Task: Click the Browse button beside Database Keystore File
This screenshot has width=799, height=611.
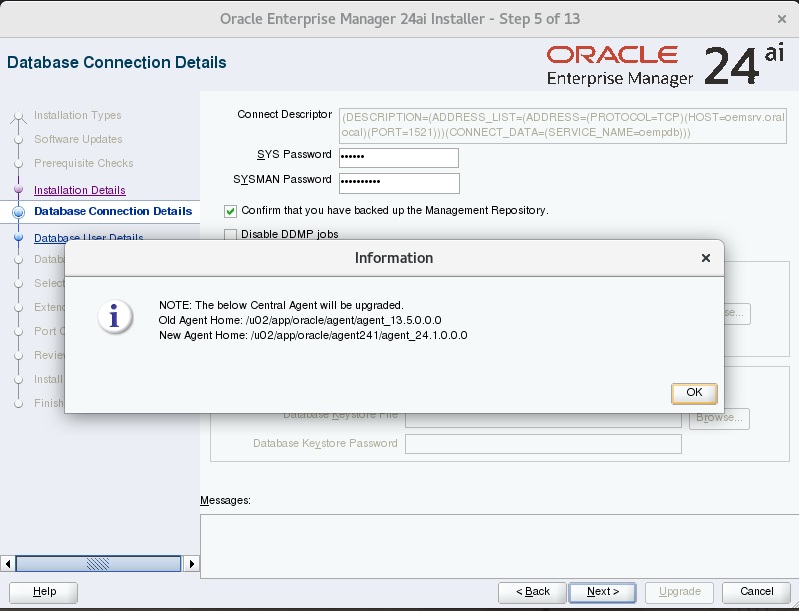Action: pos(719,418)
